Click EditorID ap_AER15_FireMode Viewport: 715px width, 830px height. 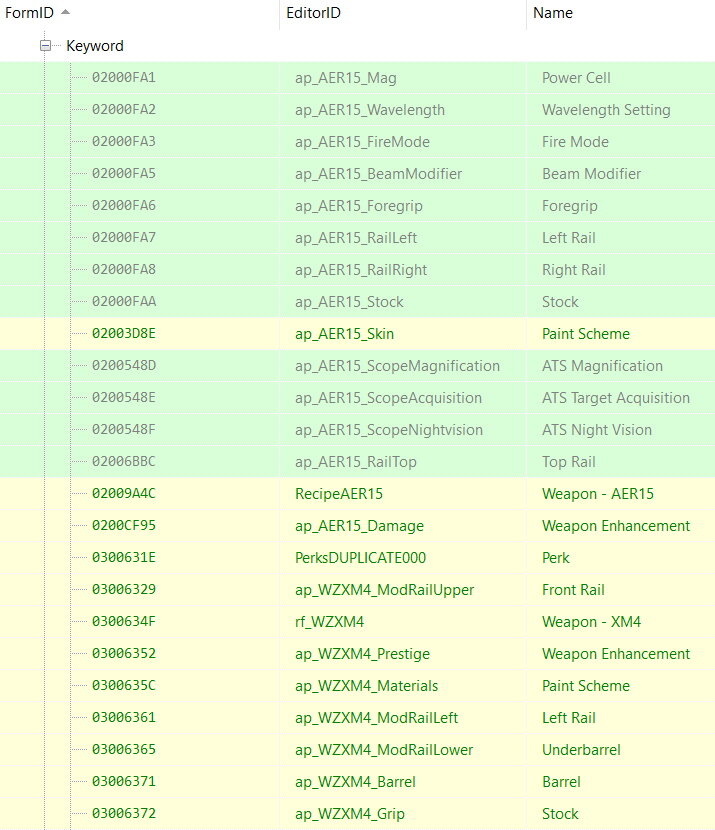(x=362, y=142)
